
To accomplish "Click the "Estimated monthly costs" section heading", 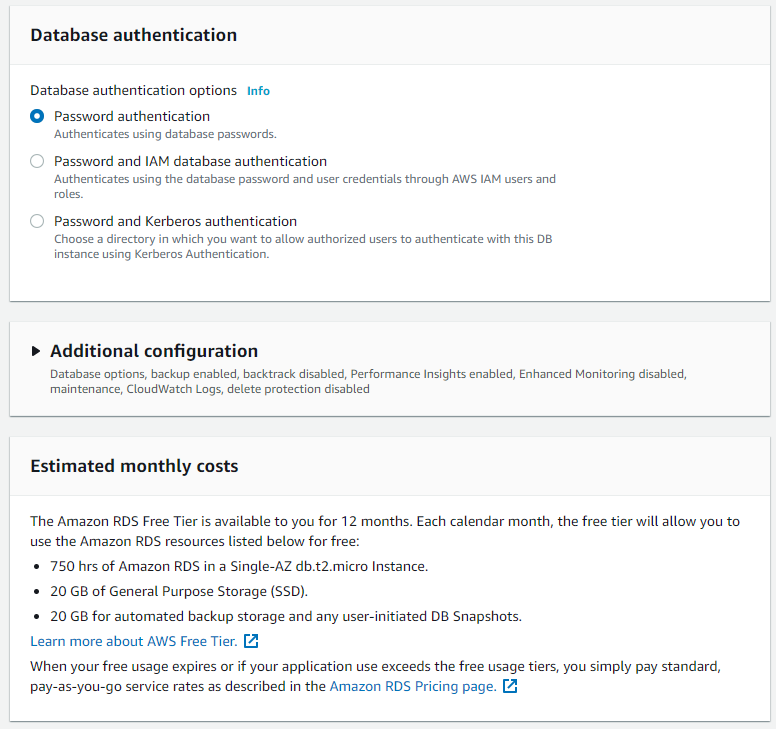I will [134, 466].
